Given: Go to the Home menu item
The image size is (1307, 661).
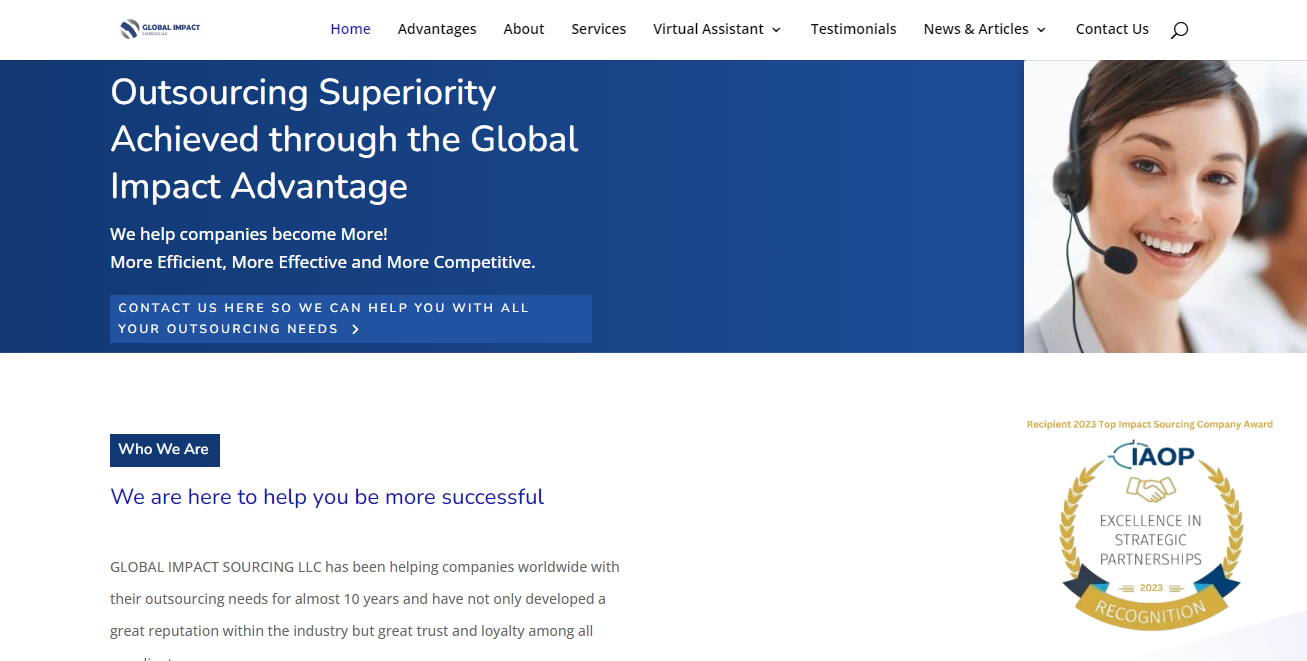Looking at the screenshot, I should [x=350, y=29].
